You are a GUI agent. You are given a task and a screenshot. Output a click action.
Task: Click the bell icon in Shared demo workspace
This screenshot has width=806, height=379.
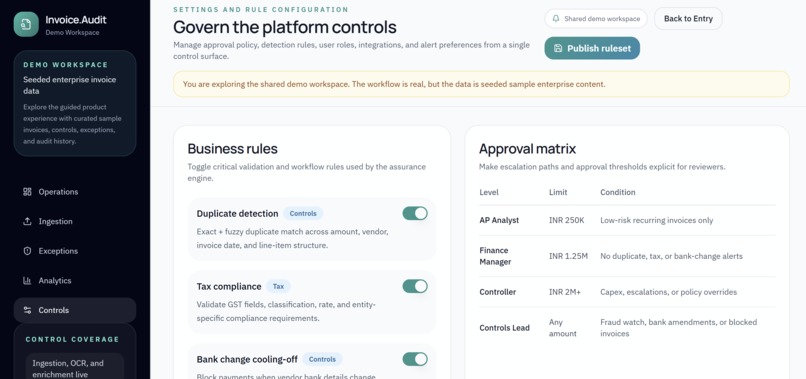click(556, 19)
